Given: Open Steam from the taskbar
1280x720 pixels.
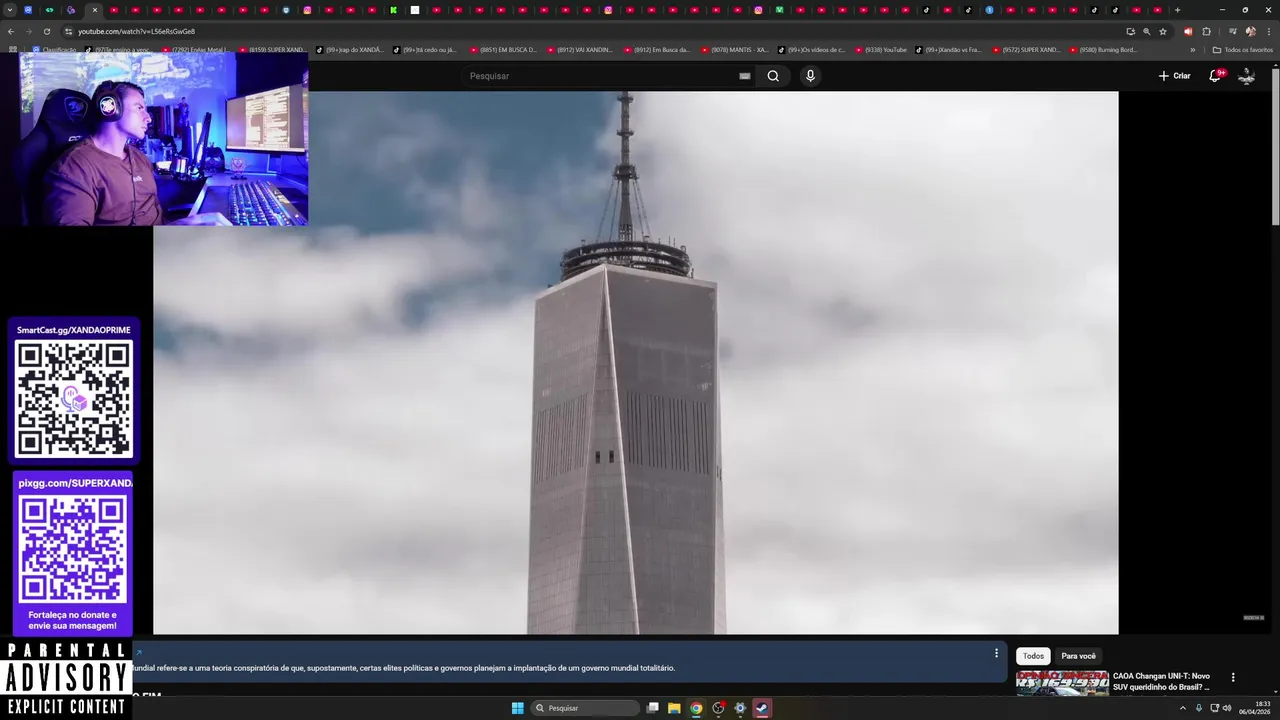Looking at the screenshot, I should (x=762, y=708).
